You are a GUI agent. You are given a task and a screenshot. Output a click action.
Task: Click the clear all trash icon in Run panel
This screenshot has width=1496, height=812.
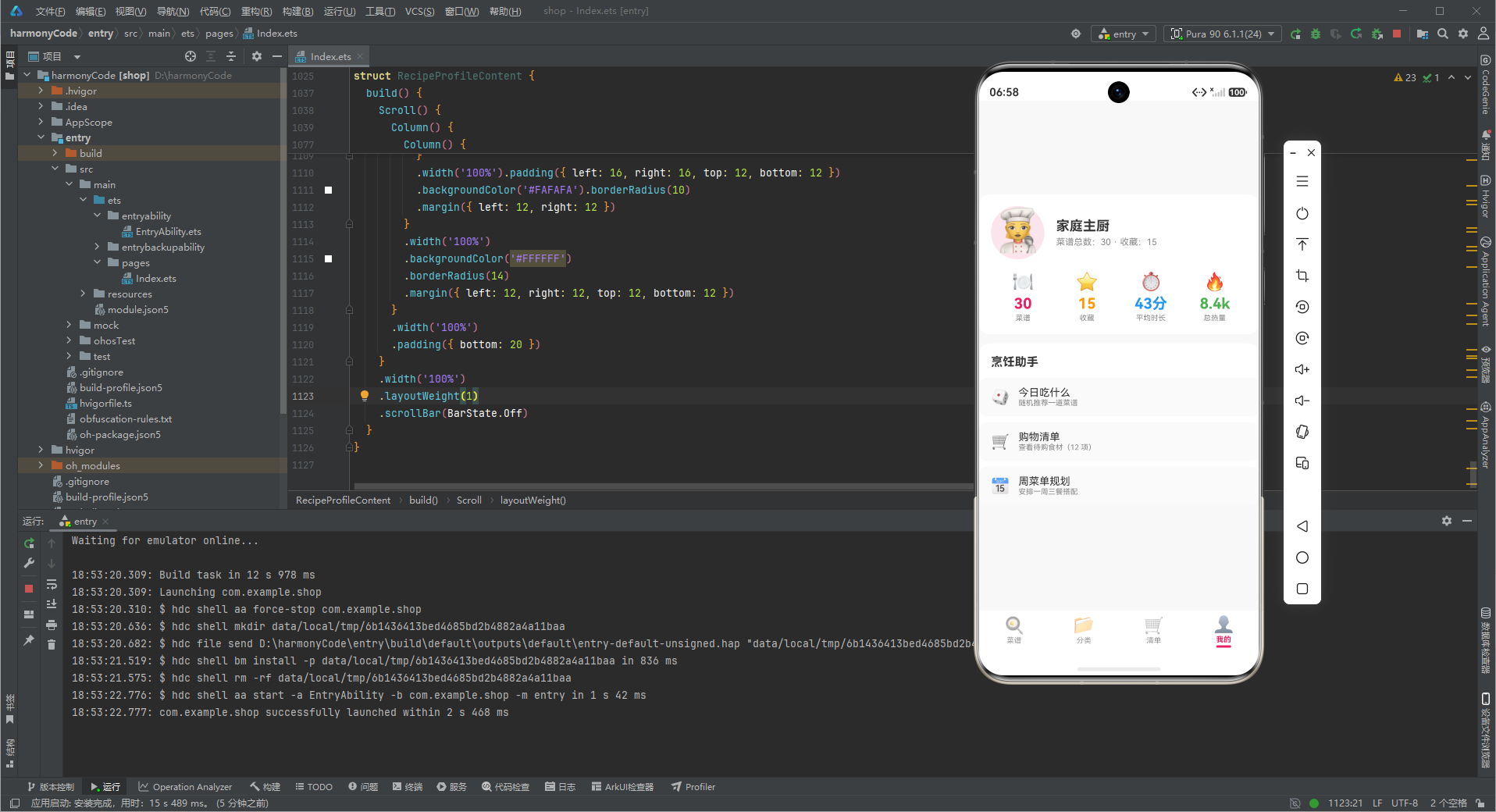(x=52, y=644)
